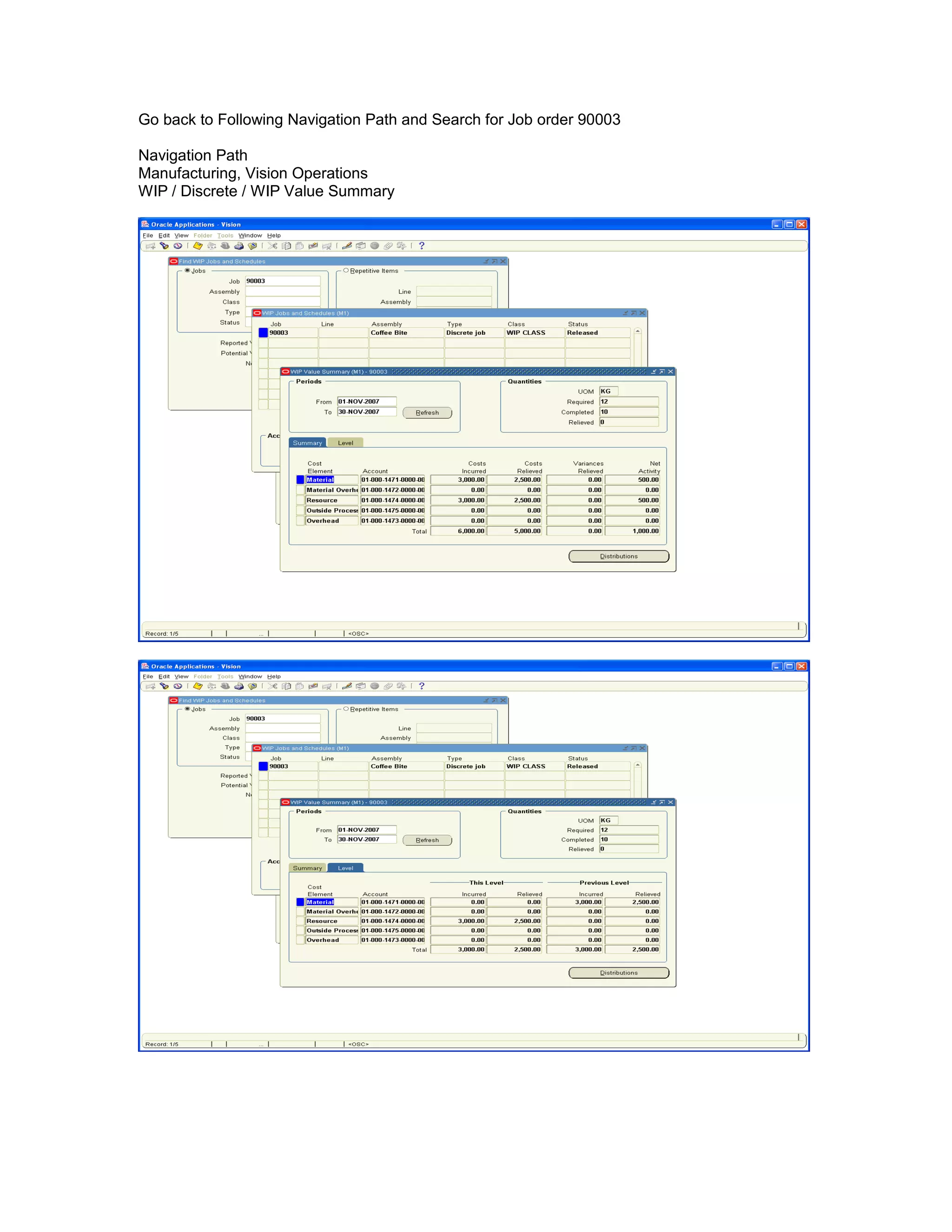Click Refresh button in first screenshot
952x1232 pixels.
click(428, 413)
